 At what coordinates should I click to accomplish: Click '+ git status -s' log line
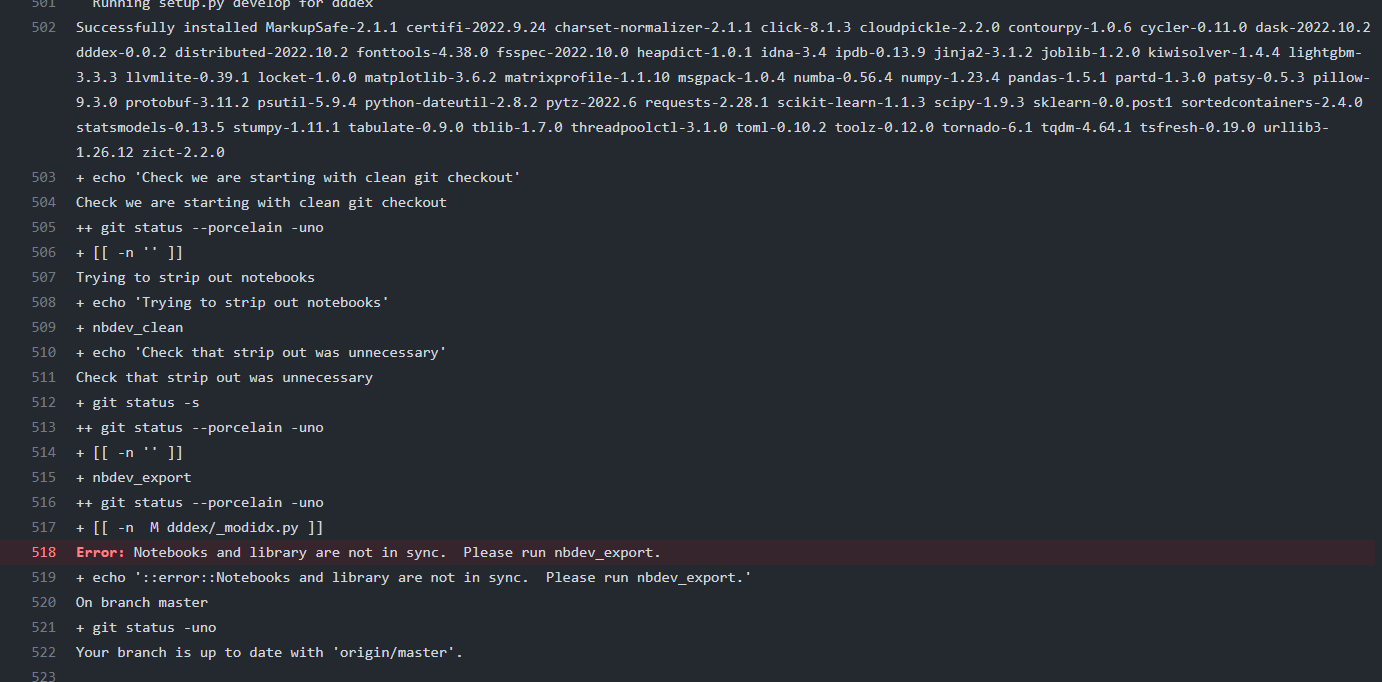pyautogui.click(x=138, y=402)
